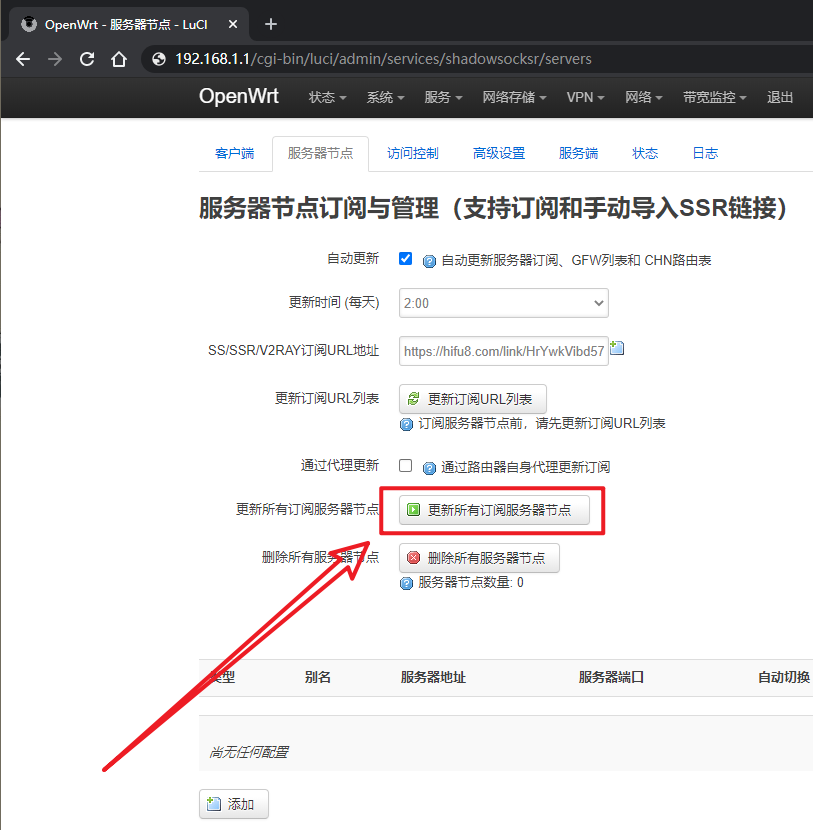Go back using the browser back arrow

pos(23,59)
